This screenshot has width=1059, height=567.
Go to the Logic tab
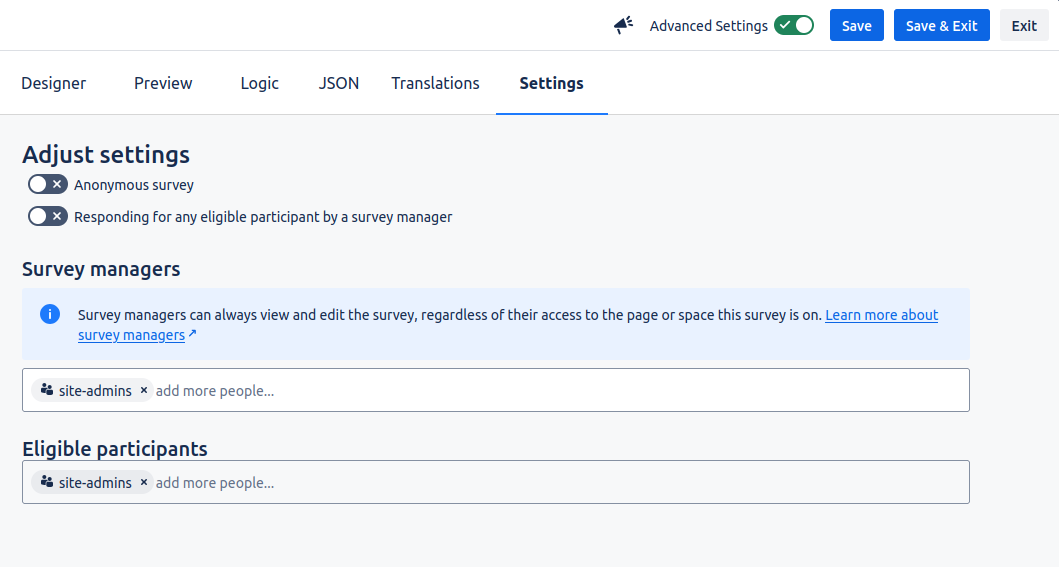point(260,83)
